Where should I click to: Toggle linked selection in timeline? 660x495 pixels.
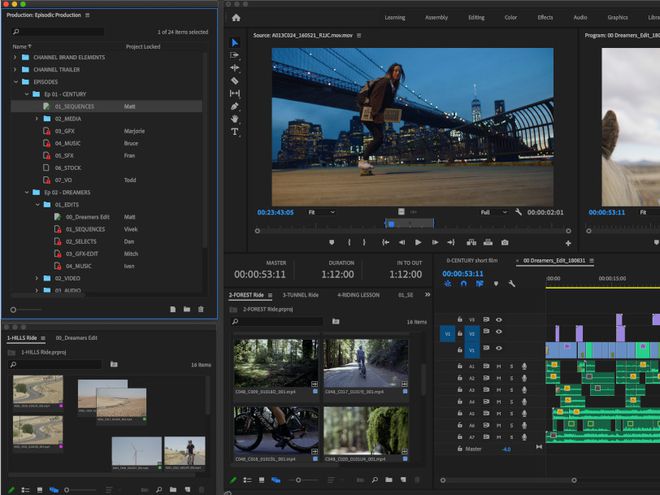tap(479, 284)
